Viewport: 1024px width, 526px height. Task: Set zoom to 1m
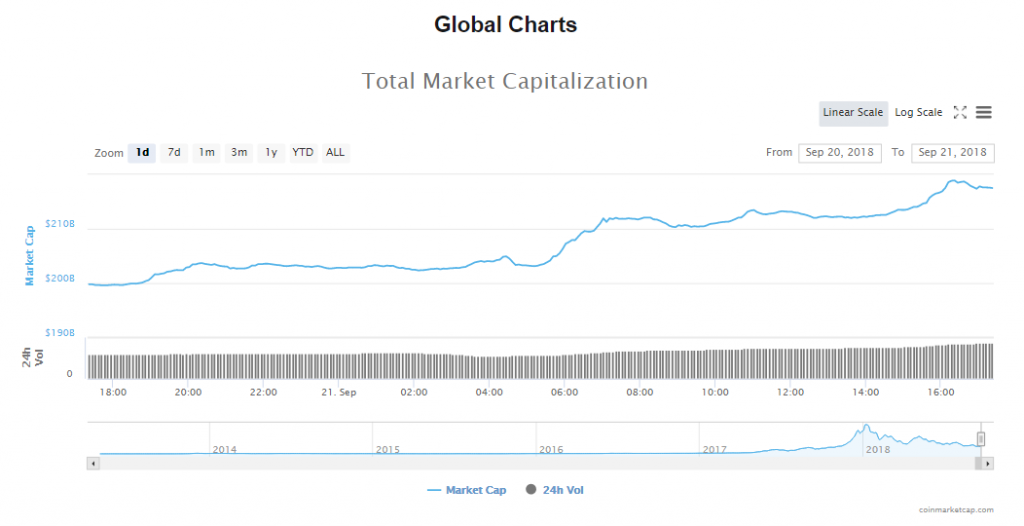click(206, 153)
